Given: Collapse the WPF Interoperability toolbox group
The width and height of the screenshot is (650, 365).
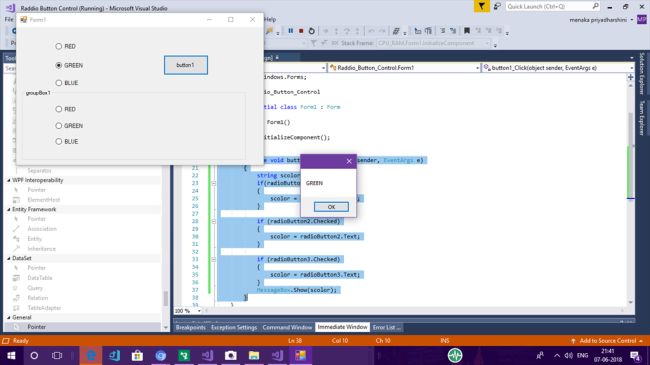Looking at the screenshot, I should (x=9, y=180).
